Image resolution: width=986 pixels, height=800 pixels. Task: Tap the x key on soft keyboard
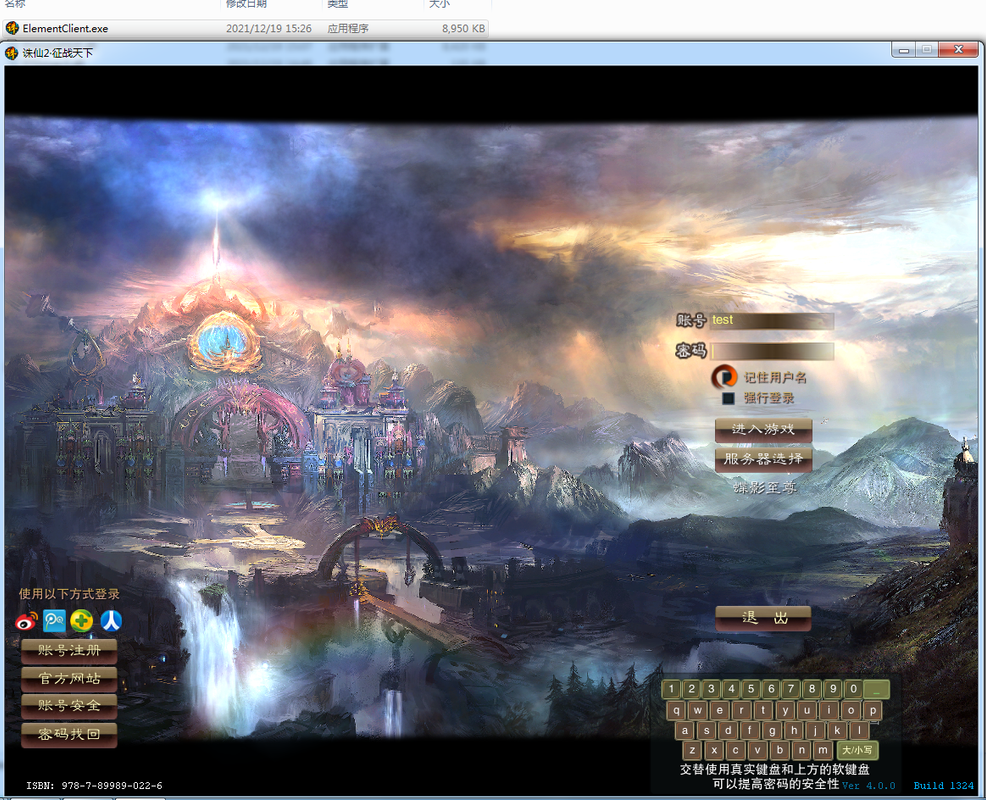tap(714, 750)
